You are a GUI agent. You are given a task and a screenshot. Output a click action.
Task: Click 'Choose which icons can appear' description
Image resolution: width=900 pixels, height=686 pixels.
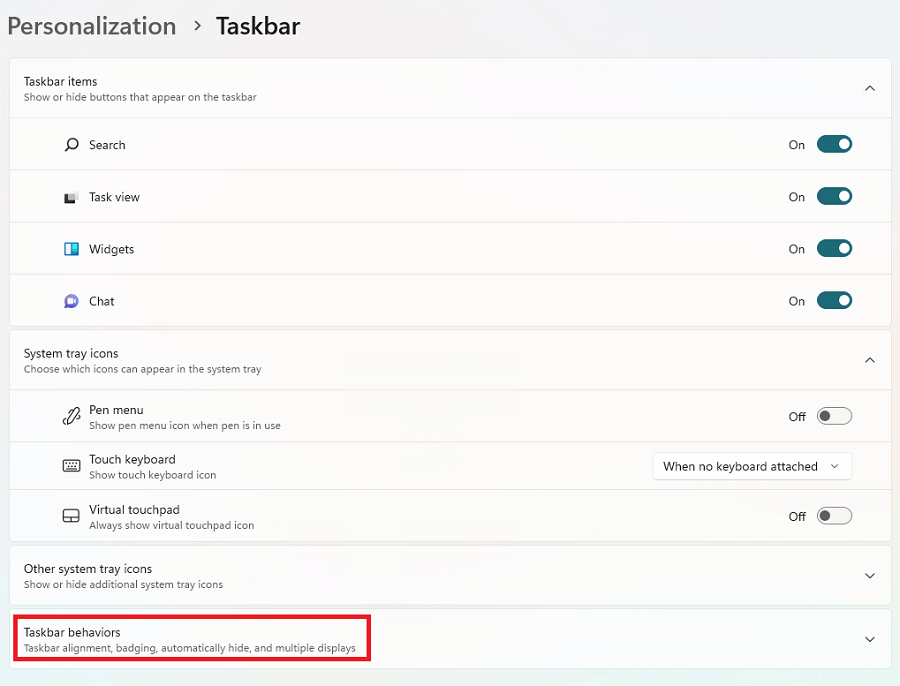(142, 369)
